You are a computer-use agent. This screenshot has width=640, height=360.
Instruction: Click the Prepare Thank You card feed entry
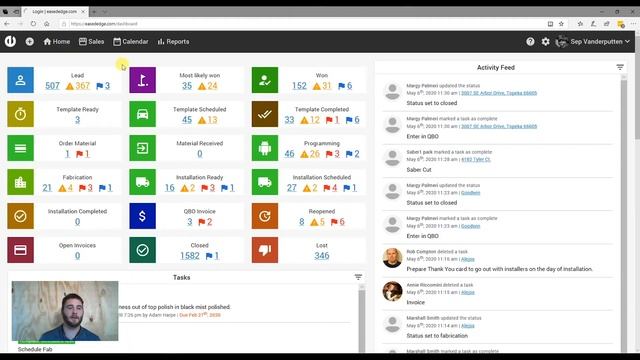pos(500,269)
